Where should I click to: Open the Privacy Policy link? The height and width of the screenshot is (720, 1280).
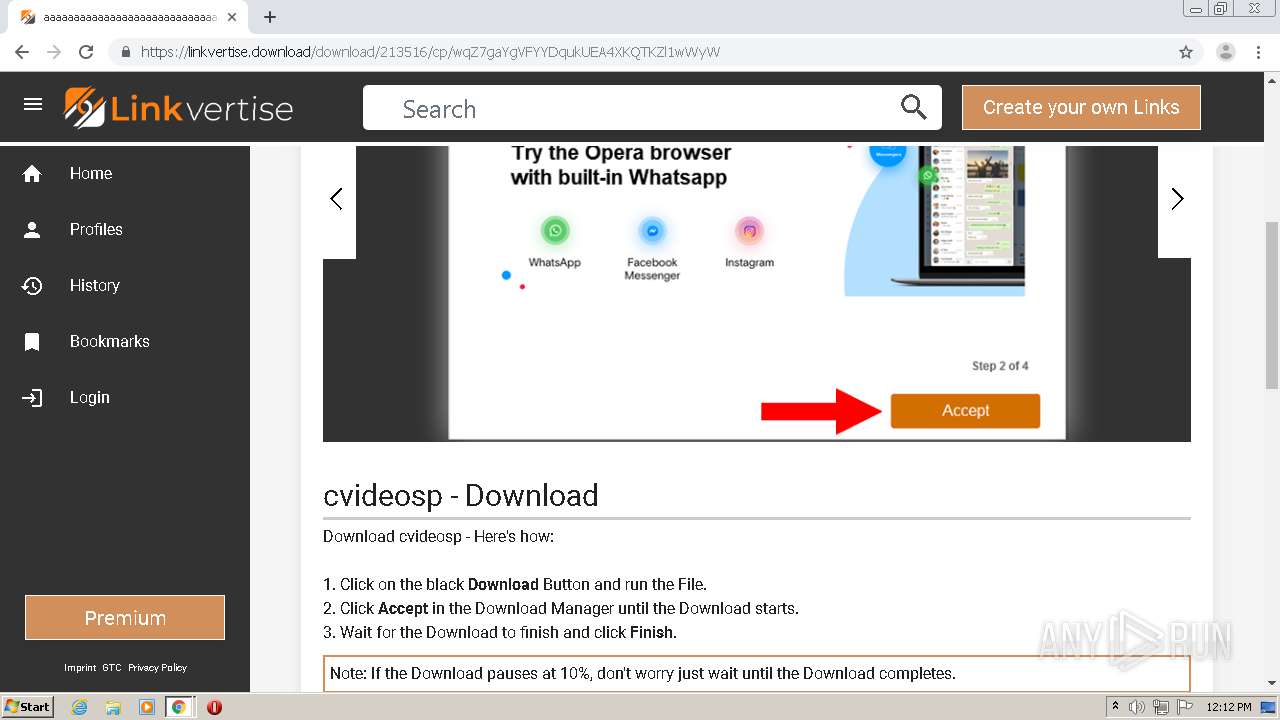(x=157, y=668)
